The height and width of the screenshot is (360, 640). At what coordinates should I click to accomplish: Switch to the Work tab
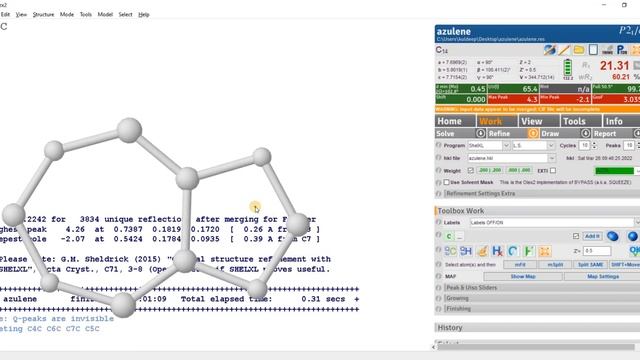[x=497, y=121]
